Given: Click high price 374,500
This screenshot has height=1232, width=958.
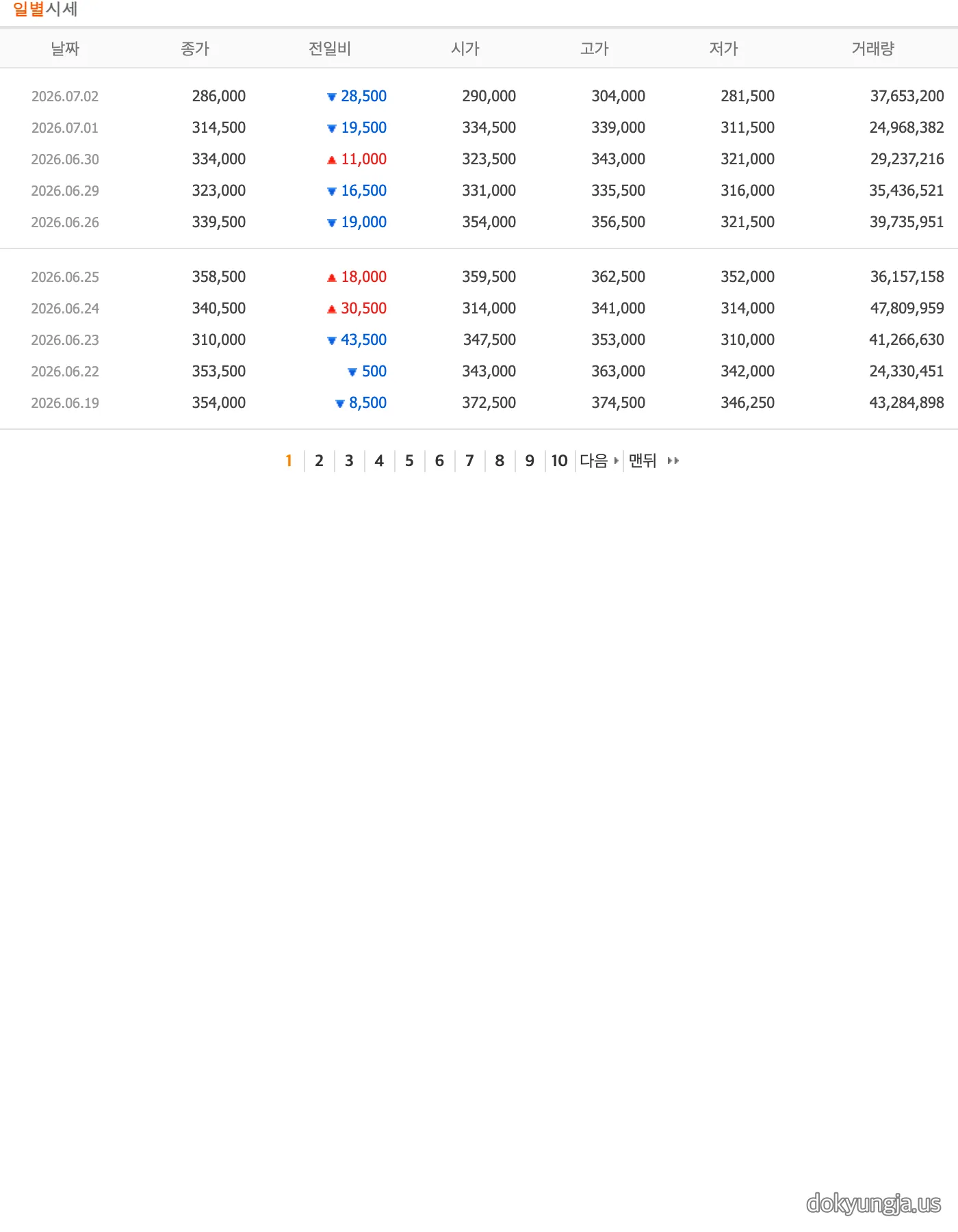Looking at the screenshot, I should (619, 403).
